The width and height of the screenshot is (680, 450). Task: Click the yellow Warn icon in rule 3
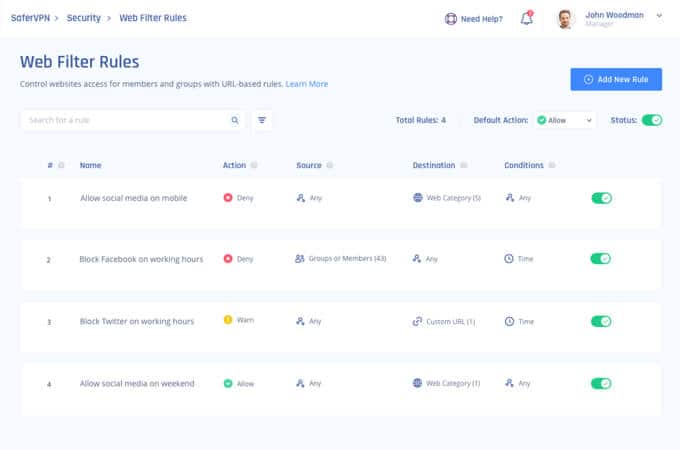pos(228,320)
